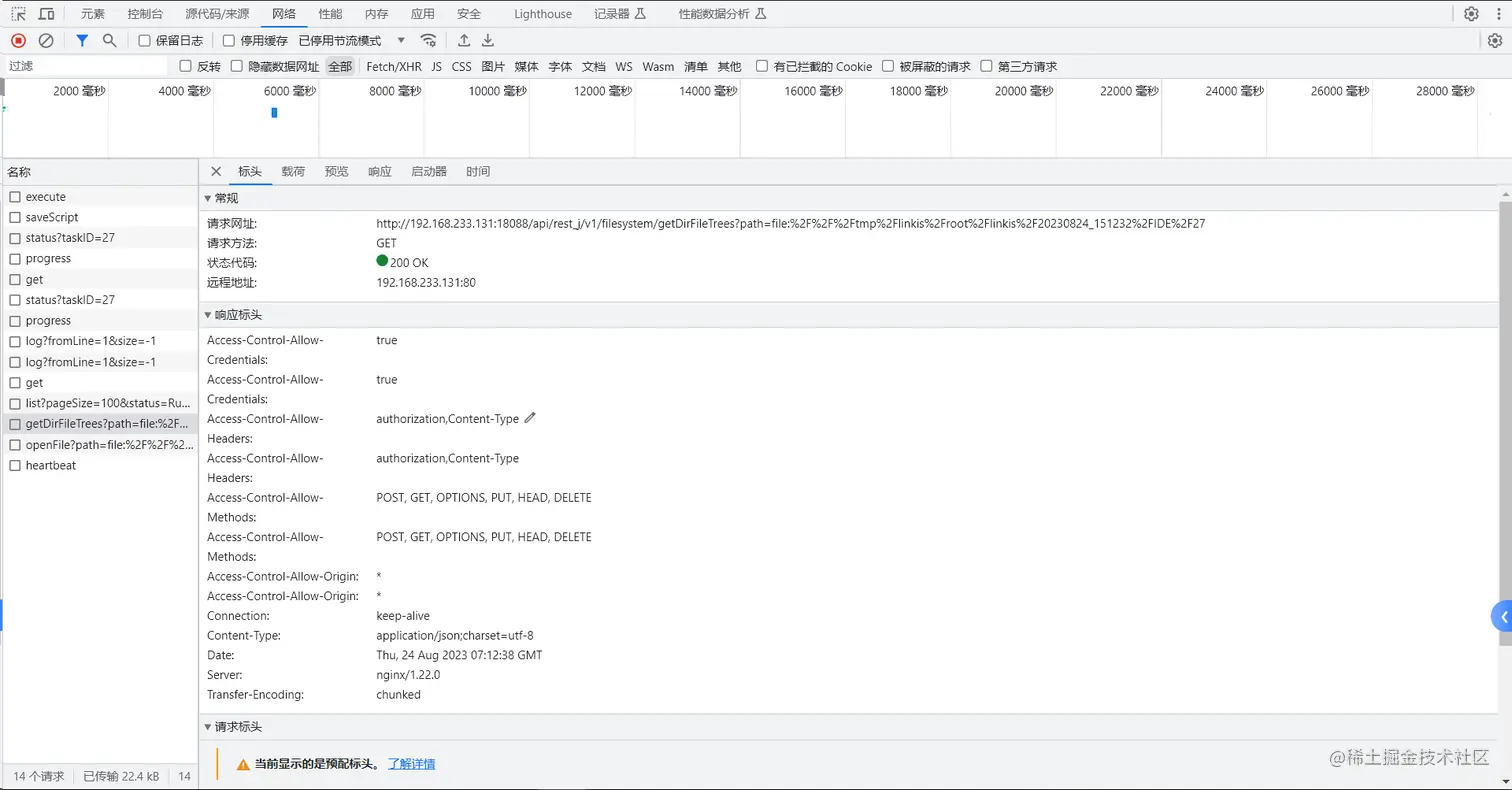Tick the checkbox beside the heartbeat request

[15, 465]
